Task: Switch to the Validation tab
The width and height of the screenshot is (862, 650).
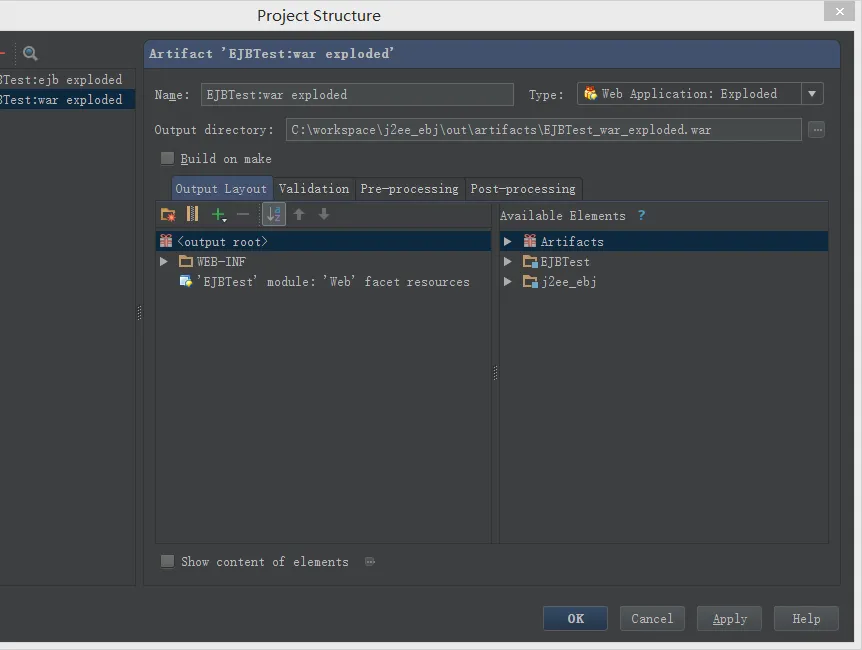Action: pyautogui.click(x=314, y=188)
